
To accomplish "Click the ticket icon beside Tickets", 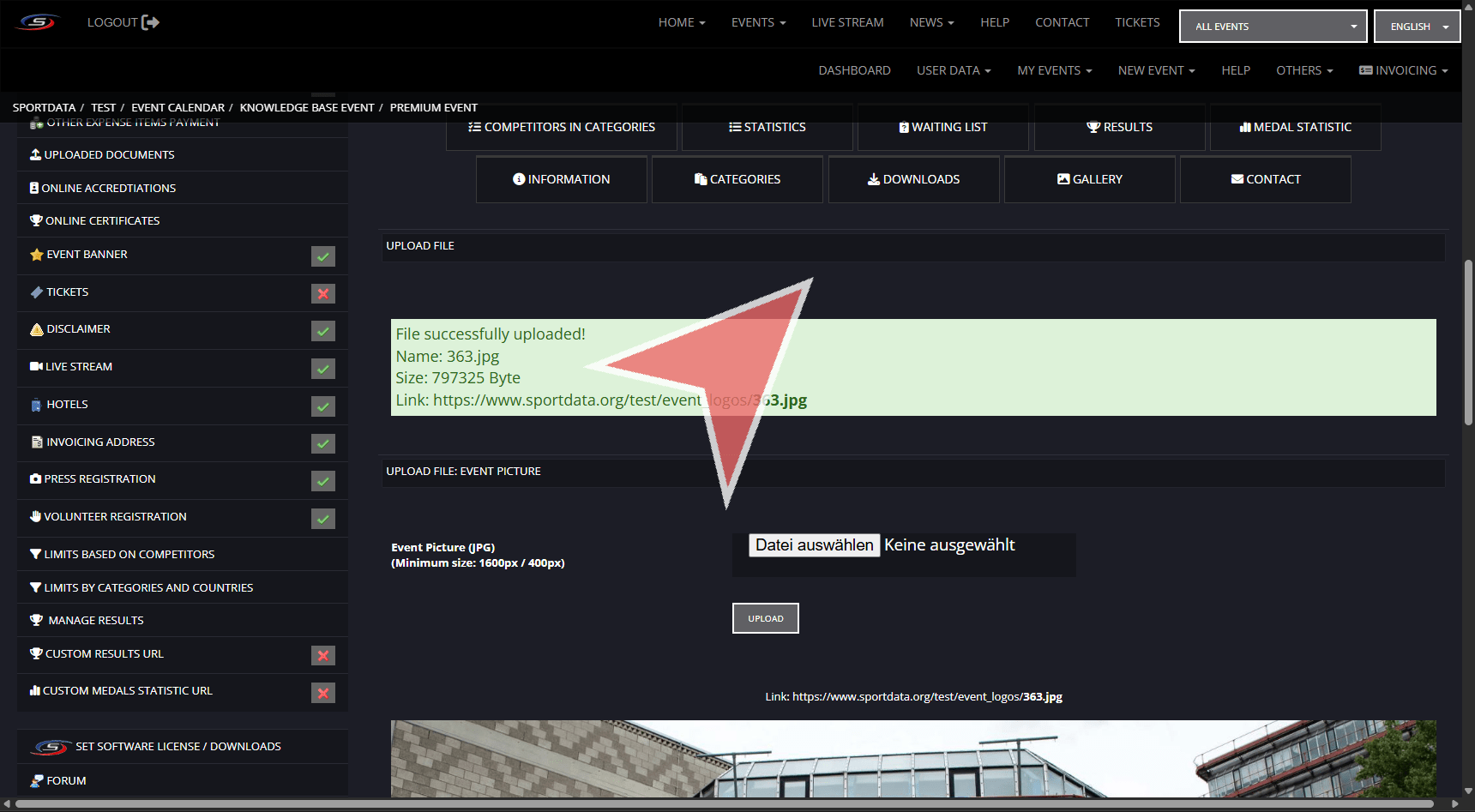I will [x=36, y=292].
